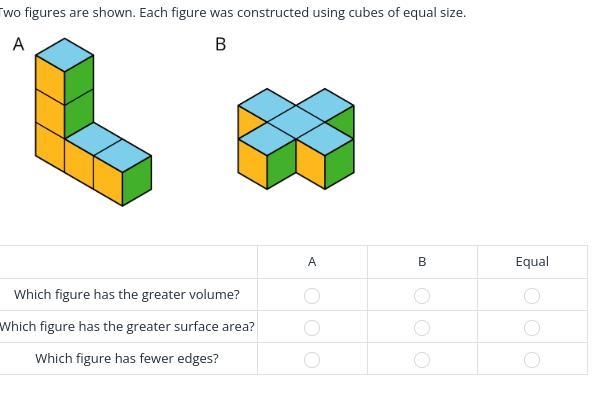Click the figure A cube drawing
The height and width of the screenshot is (395, 604).
click(93, 122)
